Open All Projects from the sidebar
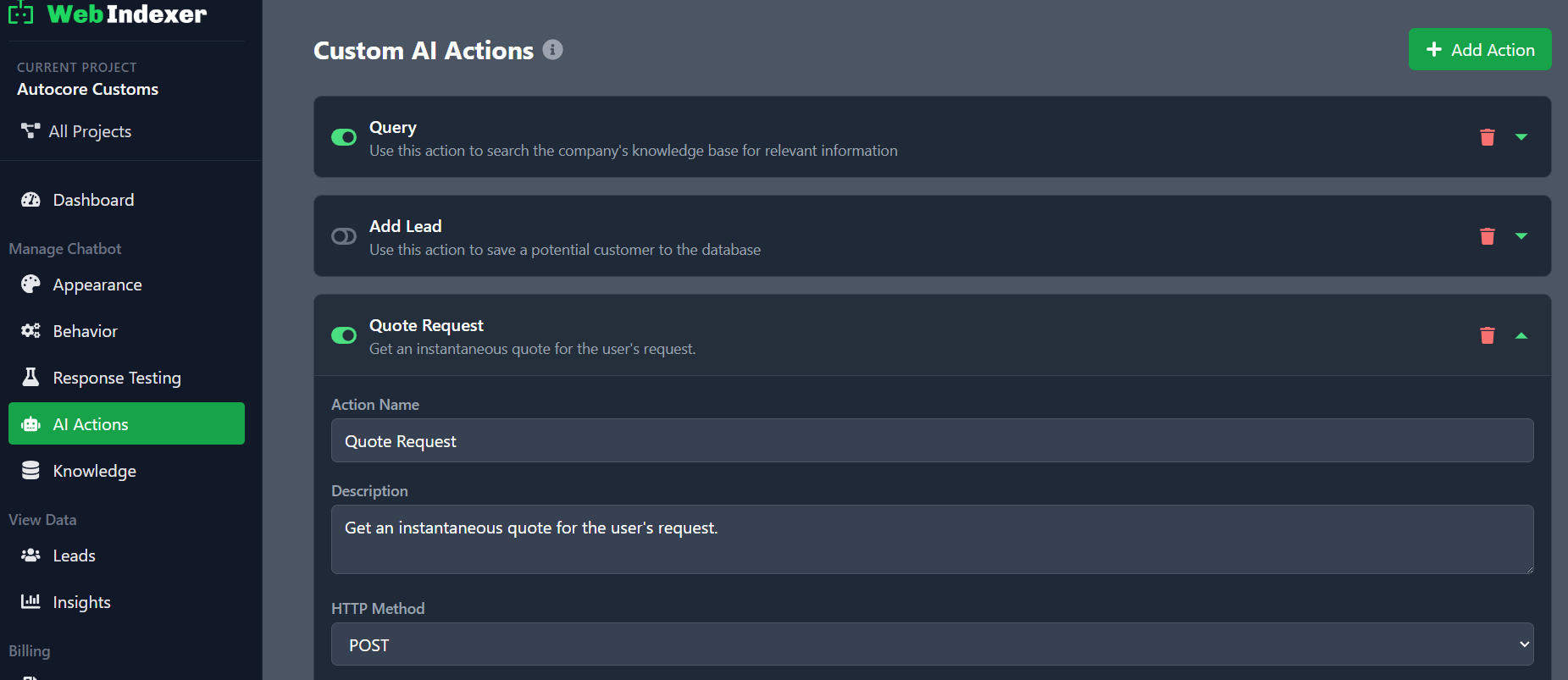 (90, 130)
